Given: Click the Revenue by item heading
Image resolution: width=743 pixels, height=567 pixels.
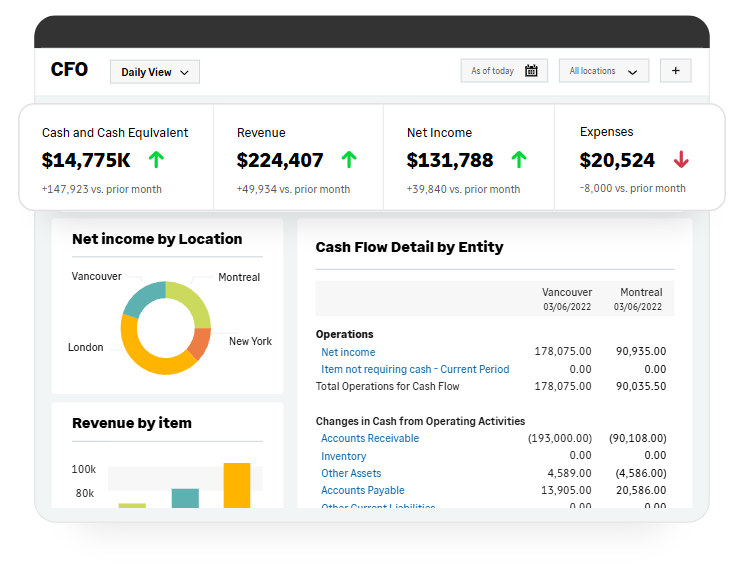Looking at the screenshot, I should [132, 423].
